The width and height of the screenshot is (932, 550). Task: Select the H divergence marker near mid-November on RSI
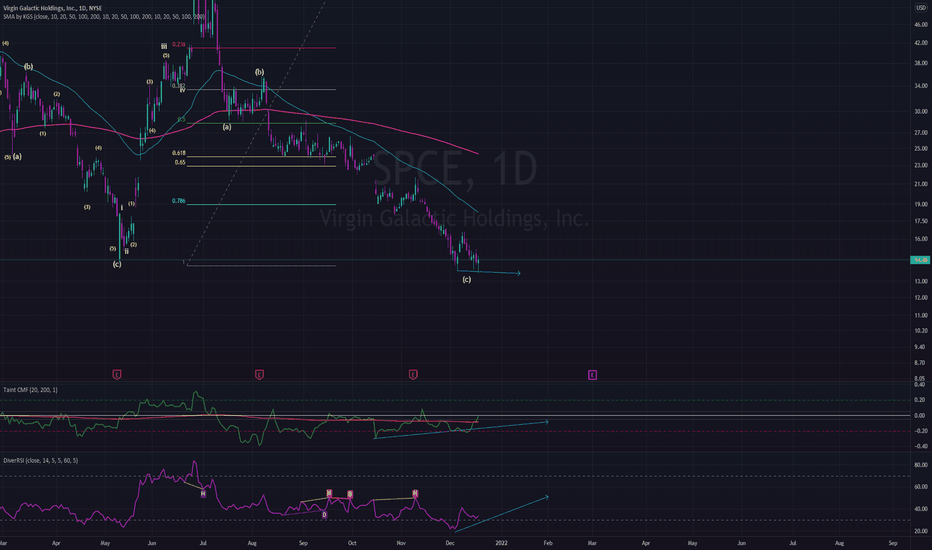coord(415,494)
